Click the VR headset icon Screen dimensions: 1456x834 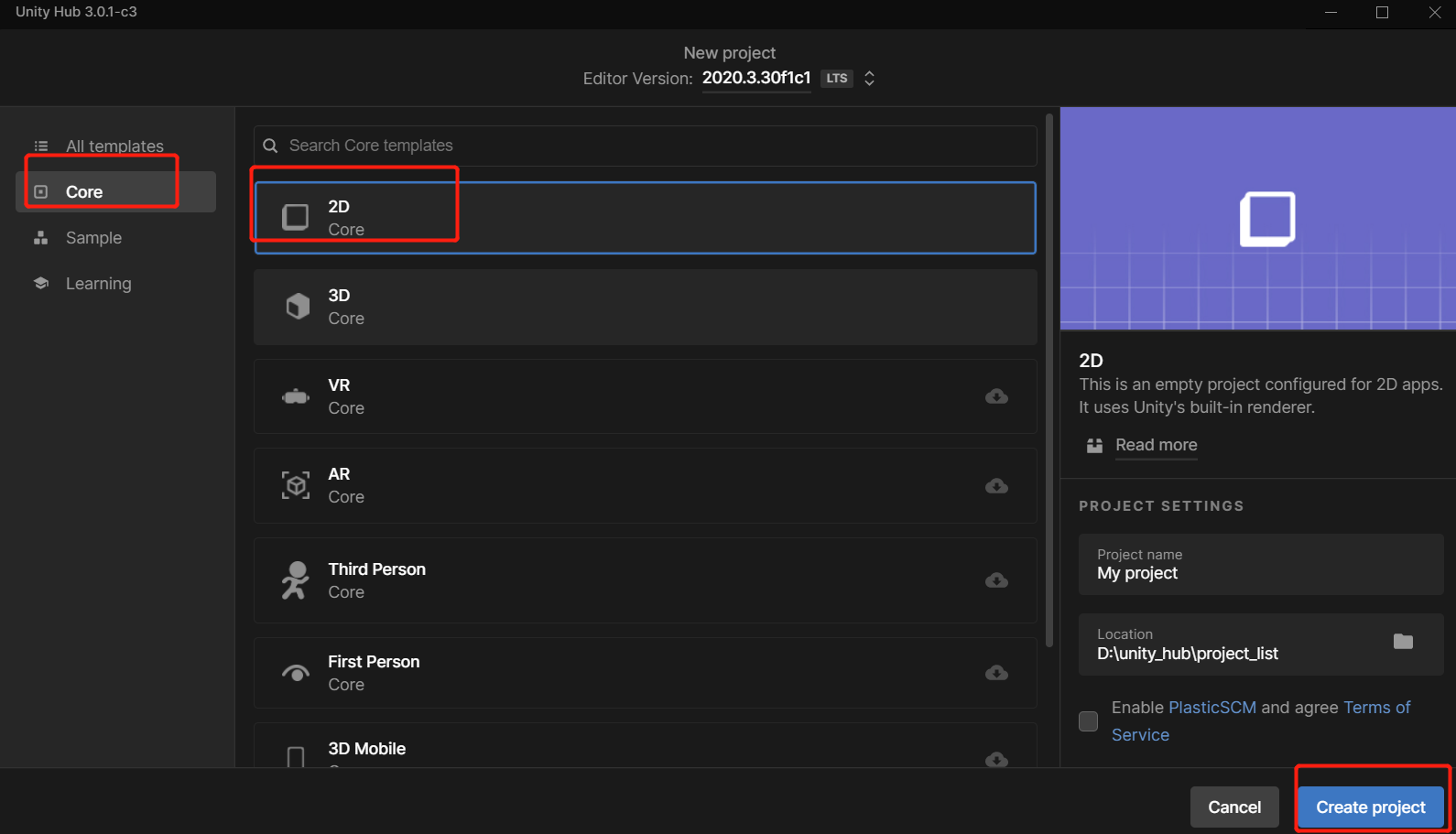point(296,396)
